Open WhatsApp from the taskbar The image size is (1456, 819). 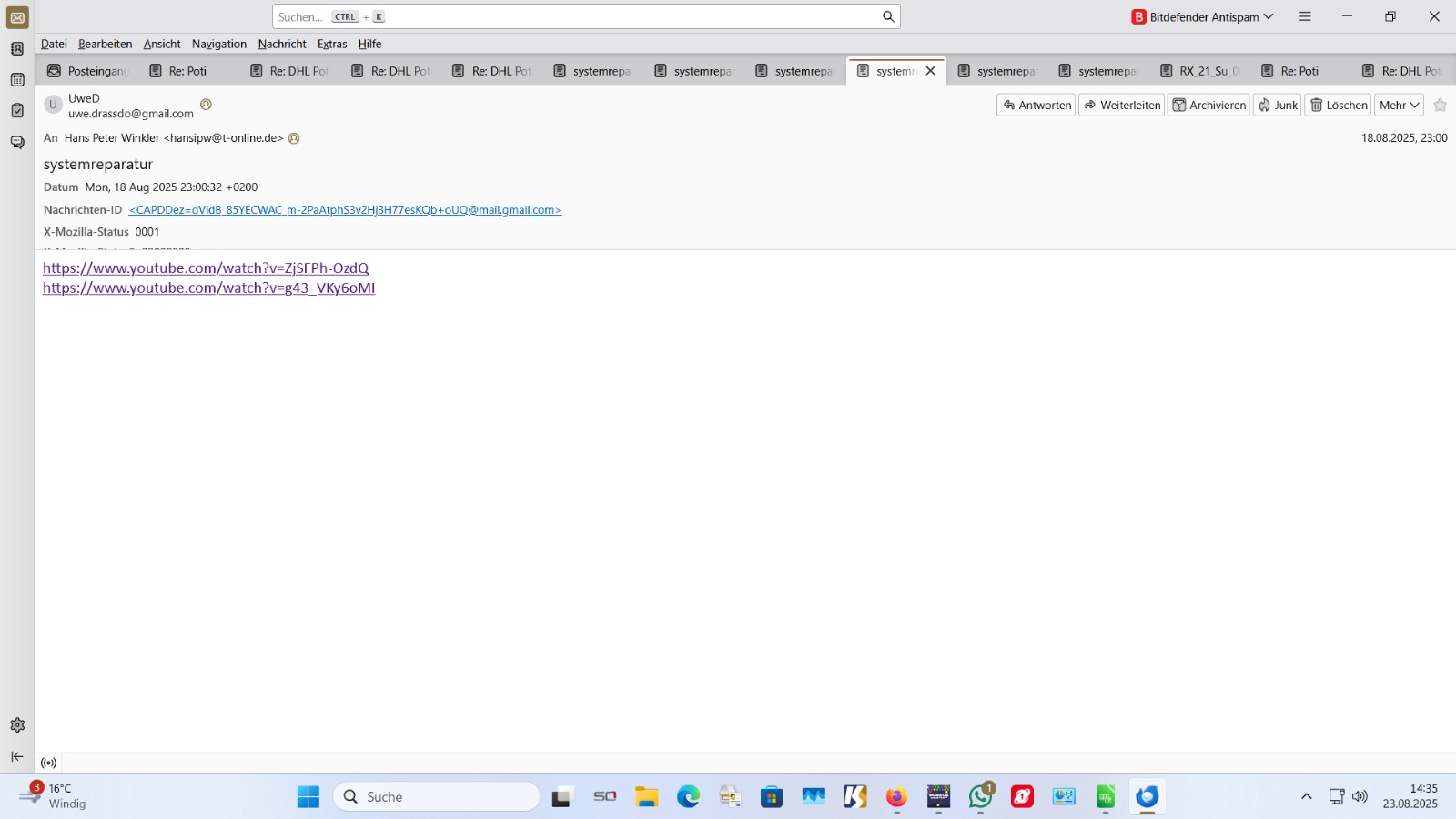[x=981, y=797]
